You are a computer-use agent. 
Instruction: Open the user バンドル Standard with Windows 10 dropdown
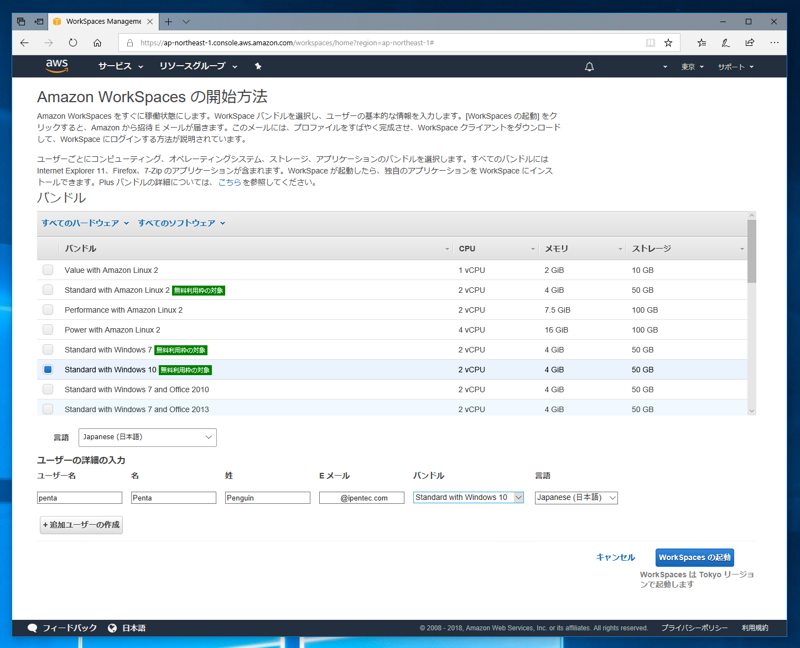(x=468, y=497)
